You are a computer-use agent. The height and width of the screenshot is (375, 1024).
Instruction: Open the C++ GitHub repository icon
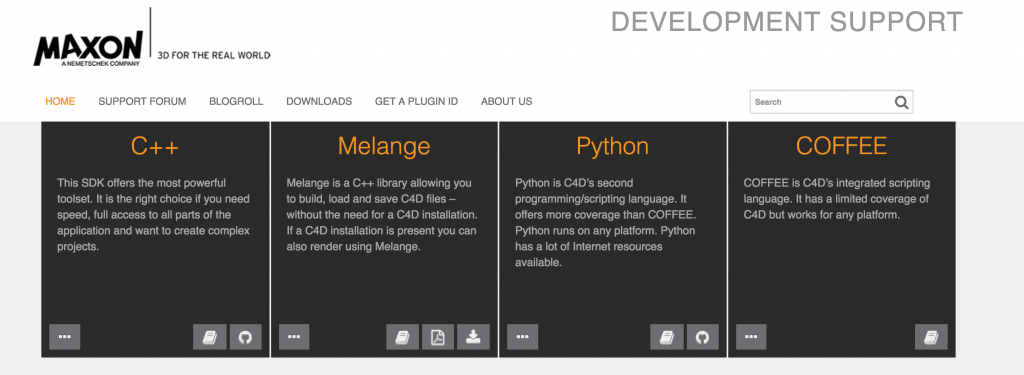point(246,337)
